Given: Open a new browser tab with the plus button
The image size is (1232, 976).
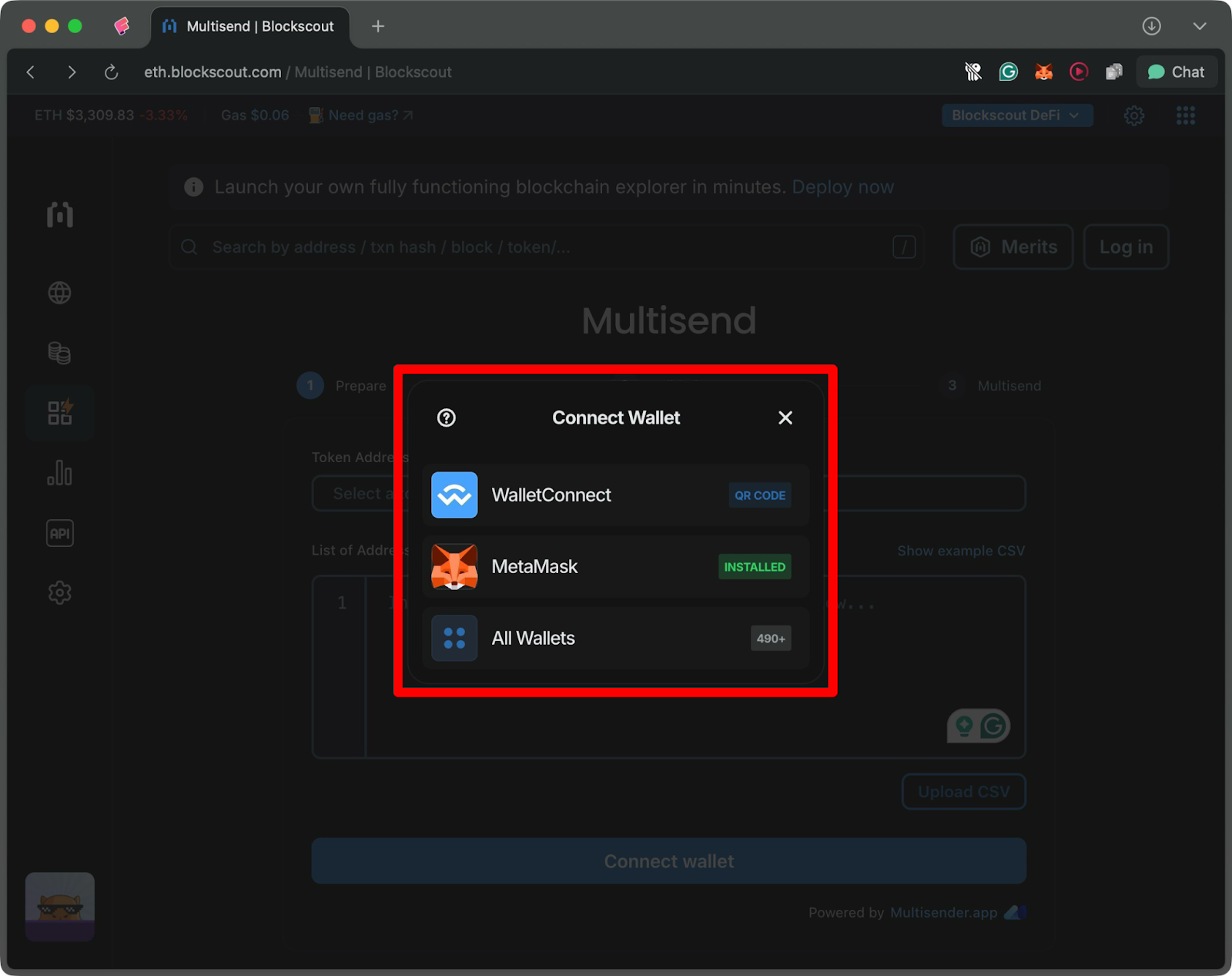Looking at the screenshot, I should [x=377, y=25].
